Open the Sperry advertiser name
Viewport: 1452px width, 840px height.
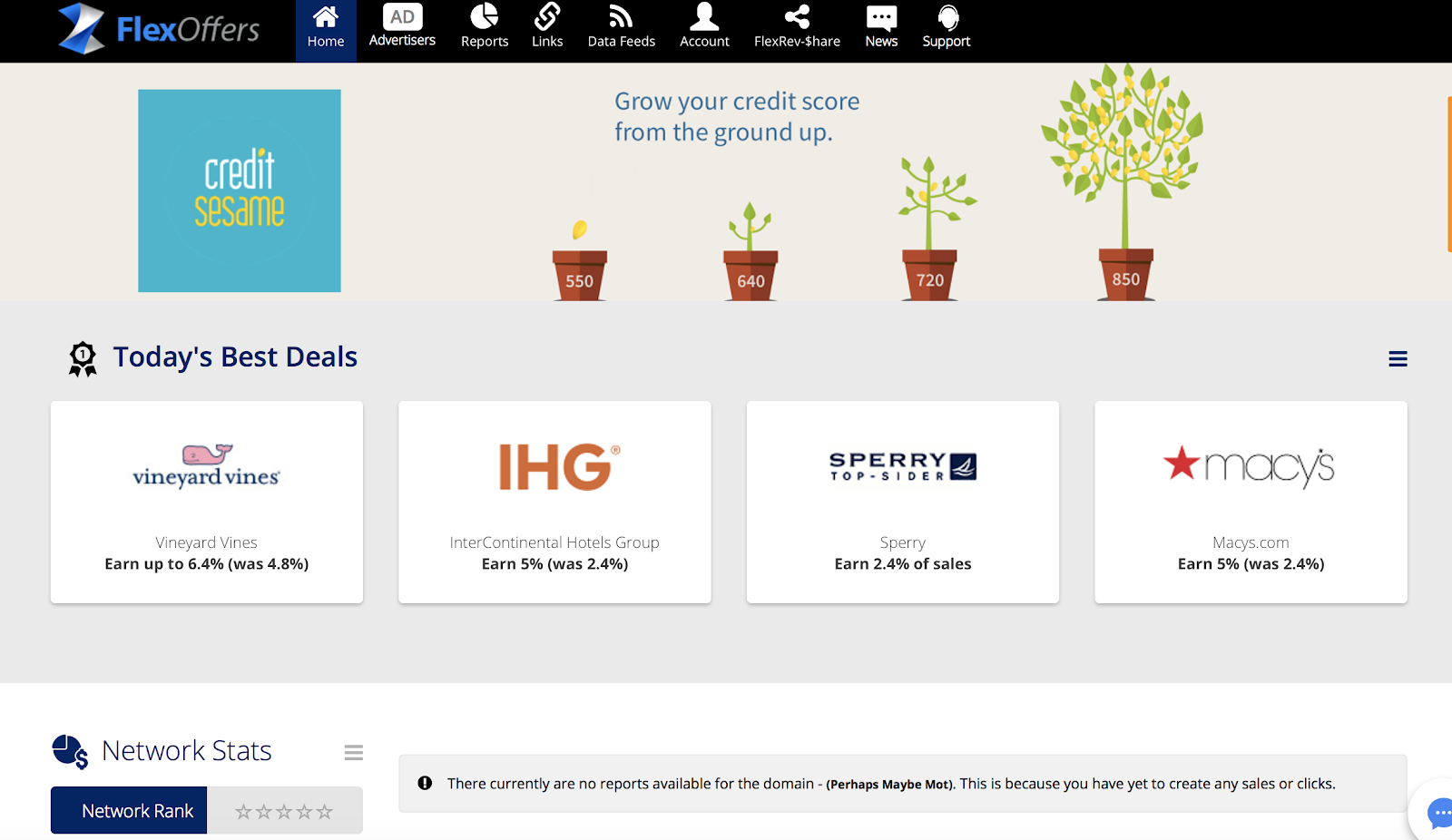[x=903, y=542]
